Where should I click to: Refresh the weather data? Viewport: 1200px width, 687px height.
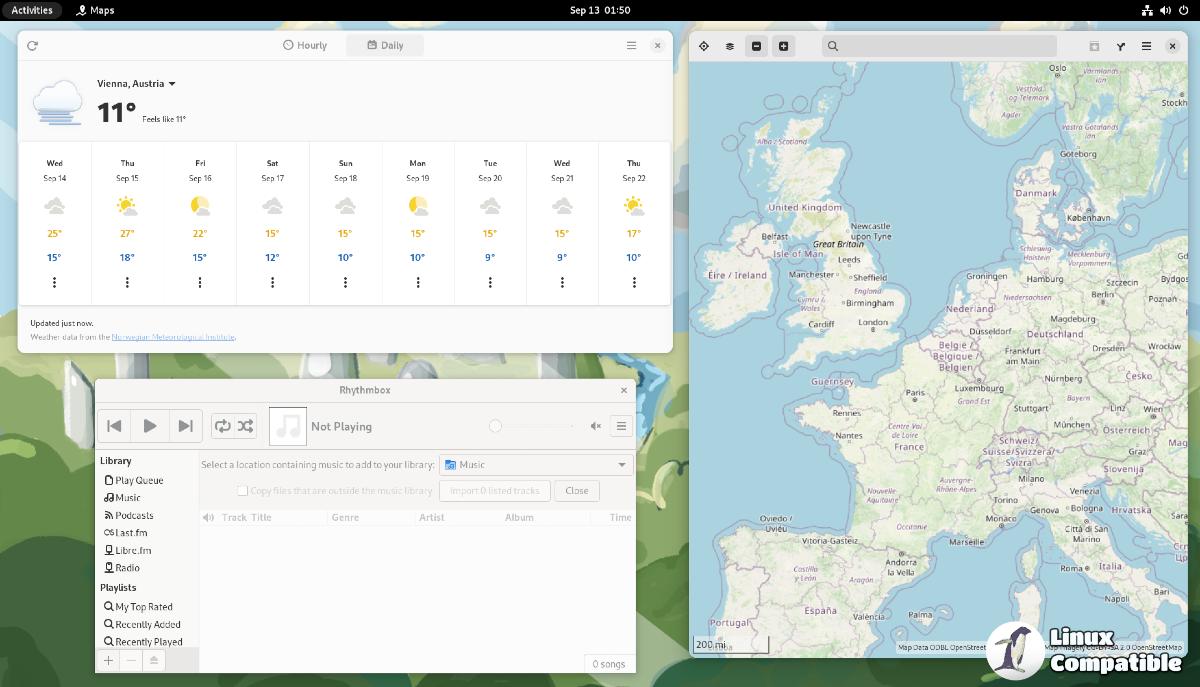click(x=33, y=46)
